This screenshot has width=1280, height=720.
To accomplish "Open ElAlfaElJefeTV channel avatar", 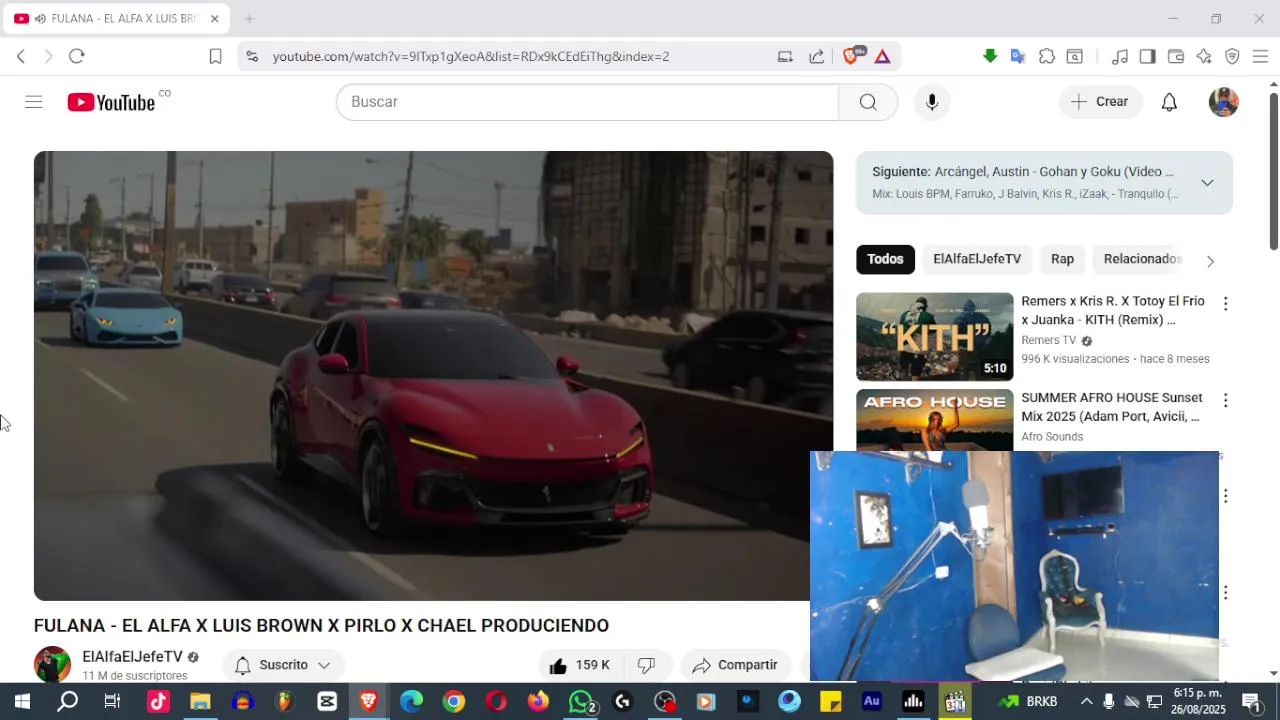I will coord(52,665).
